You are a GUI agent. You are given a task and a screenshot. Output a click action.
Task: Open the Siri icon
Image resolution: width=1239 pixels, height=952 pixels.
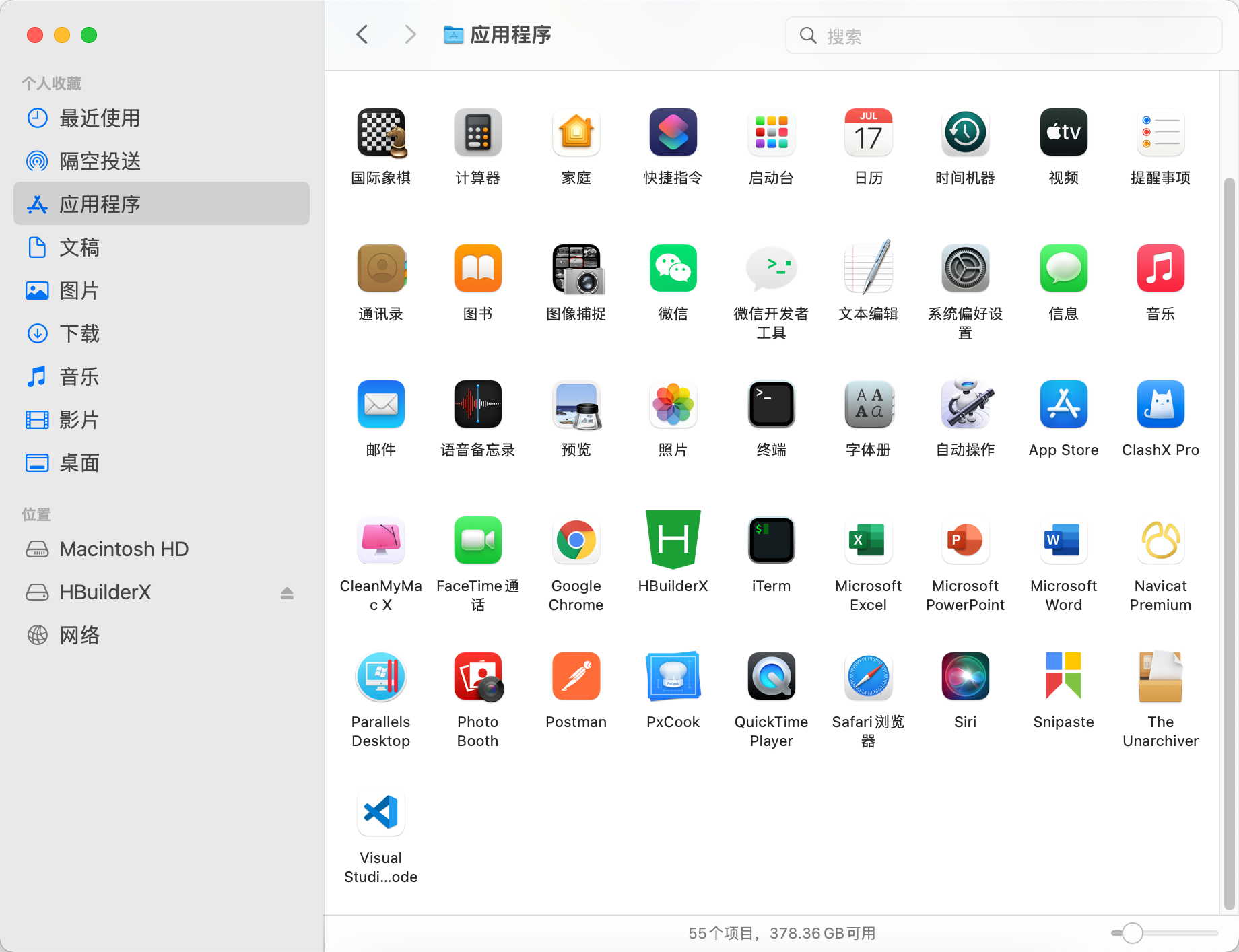tap(966, 677)
